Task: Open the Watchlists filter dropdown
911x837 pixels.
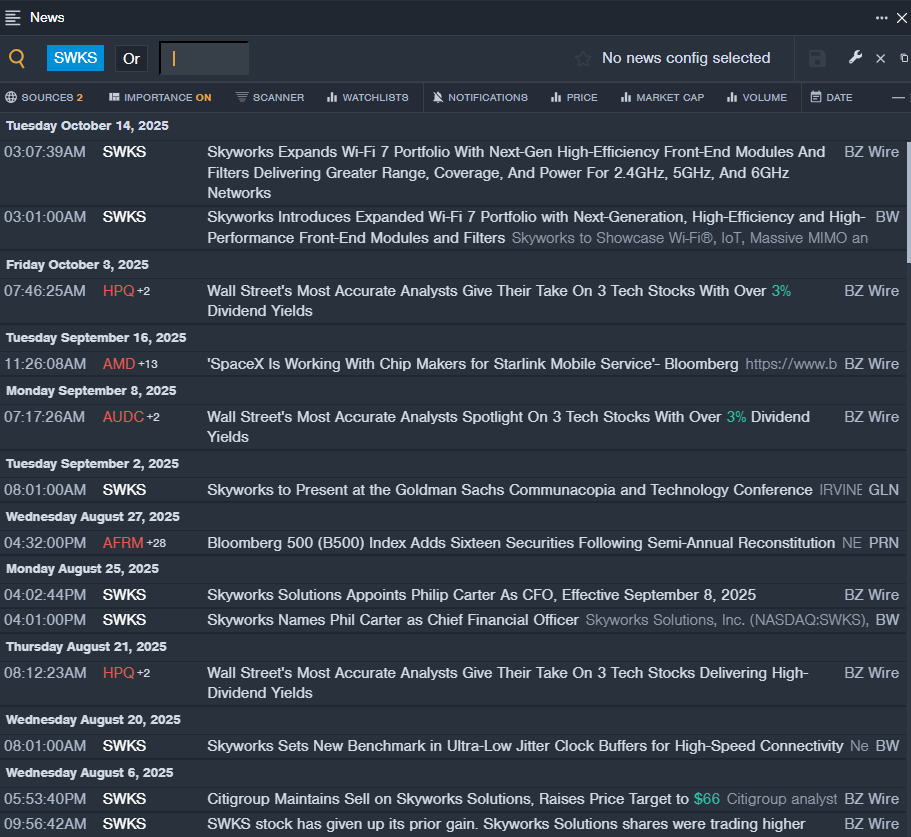Action: [x=367, y=97]
